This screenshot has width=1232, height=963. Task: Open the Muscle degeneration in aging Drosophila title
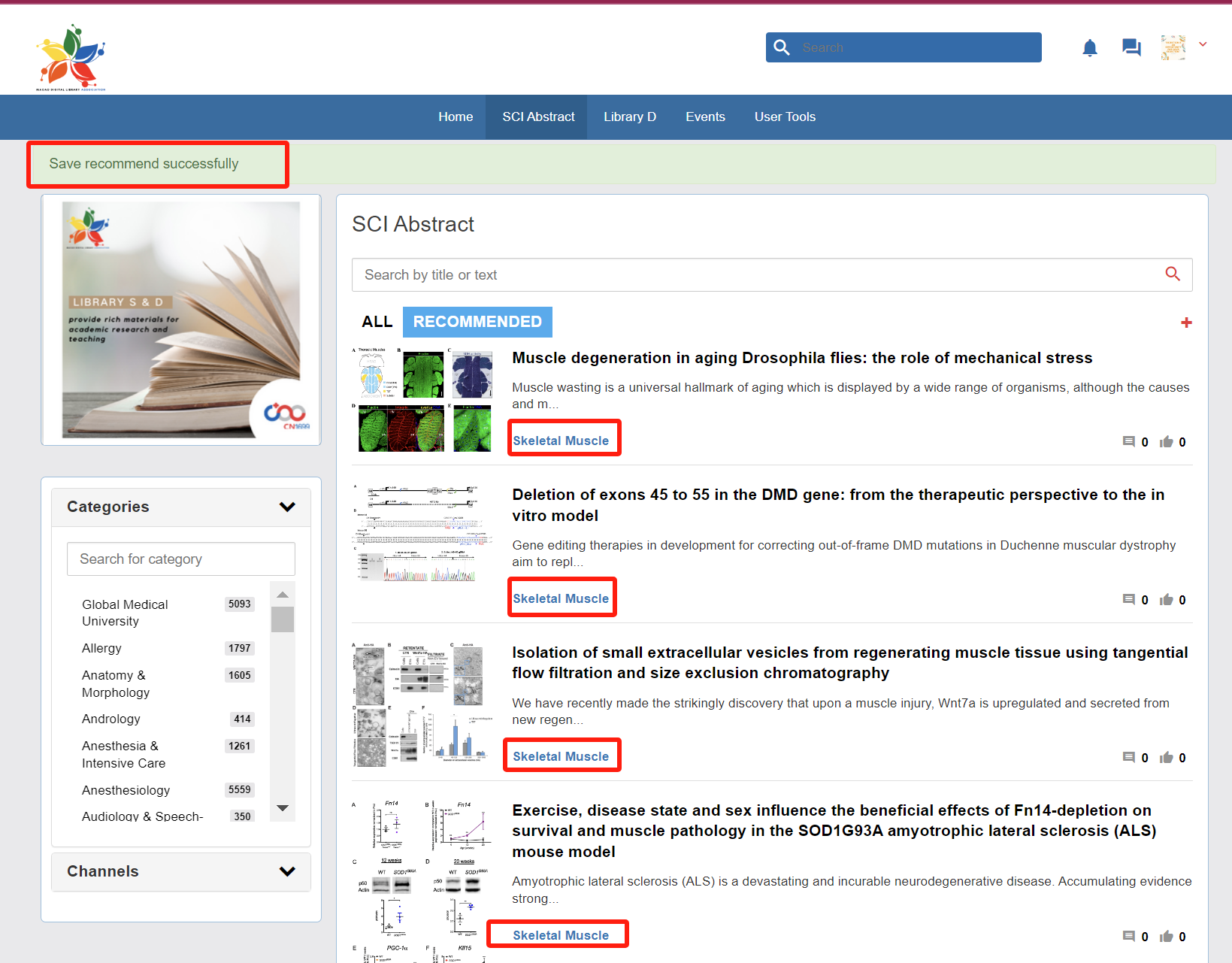tap(801, 358)
